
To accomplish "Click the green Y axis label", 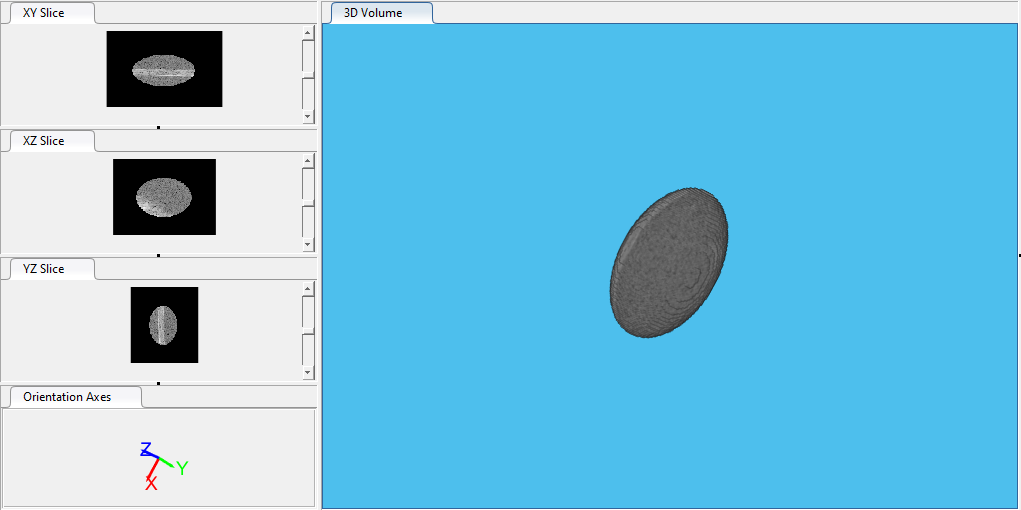I will point(183,467).
